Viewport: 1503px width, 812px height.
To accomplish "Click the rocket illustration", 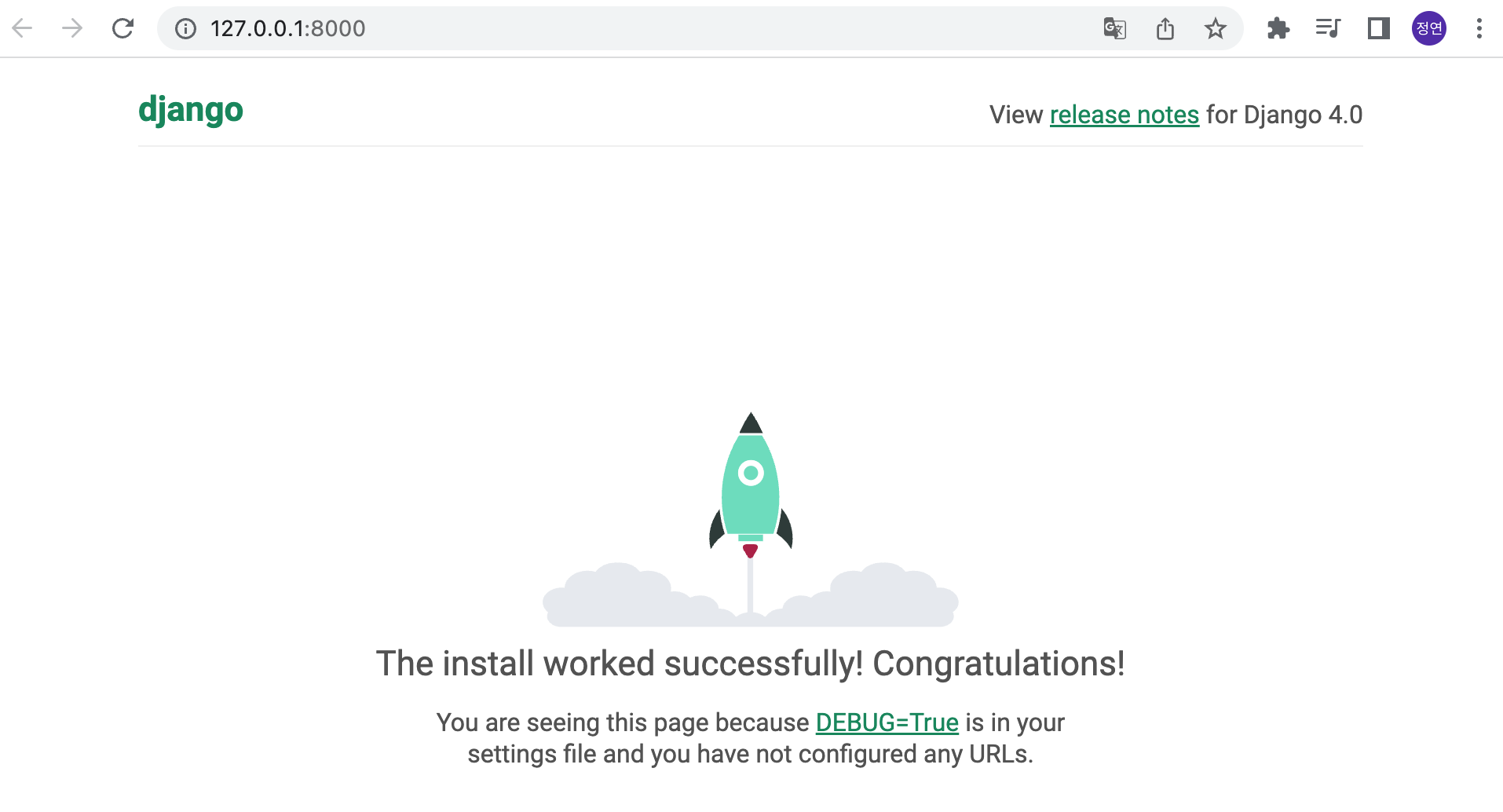I will click(x=751, y=518).
